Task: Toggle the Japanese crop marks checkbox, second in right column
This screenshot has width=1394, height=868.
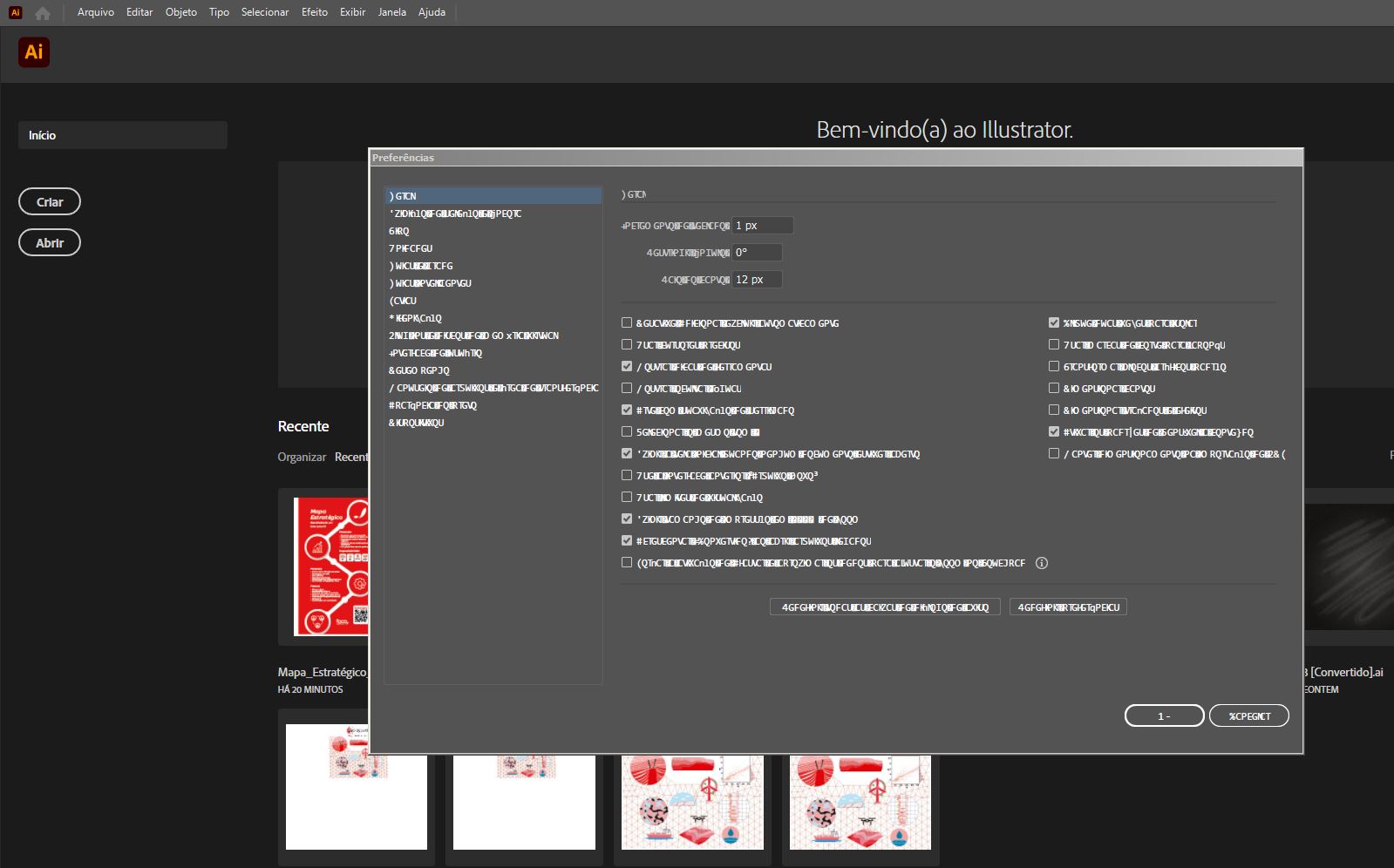Action: [x=1054, y=345]
